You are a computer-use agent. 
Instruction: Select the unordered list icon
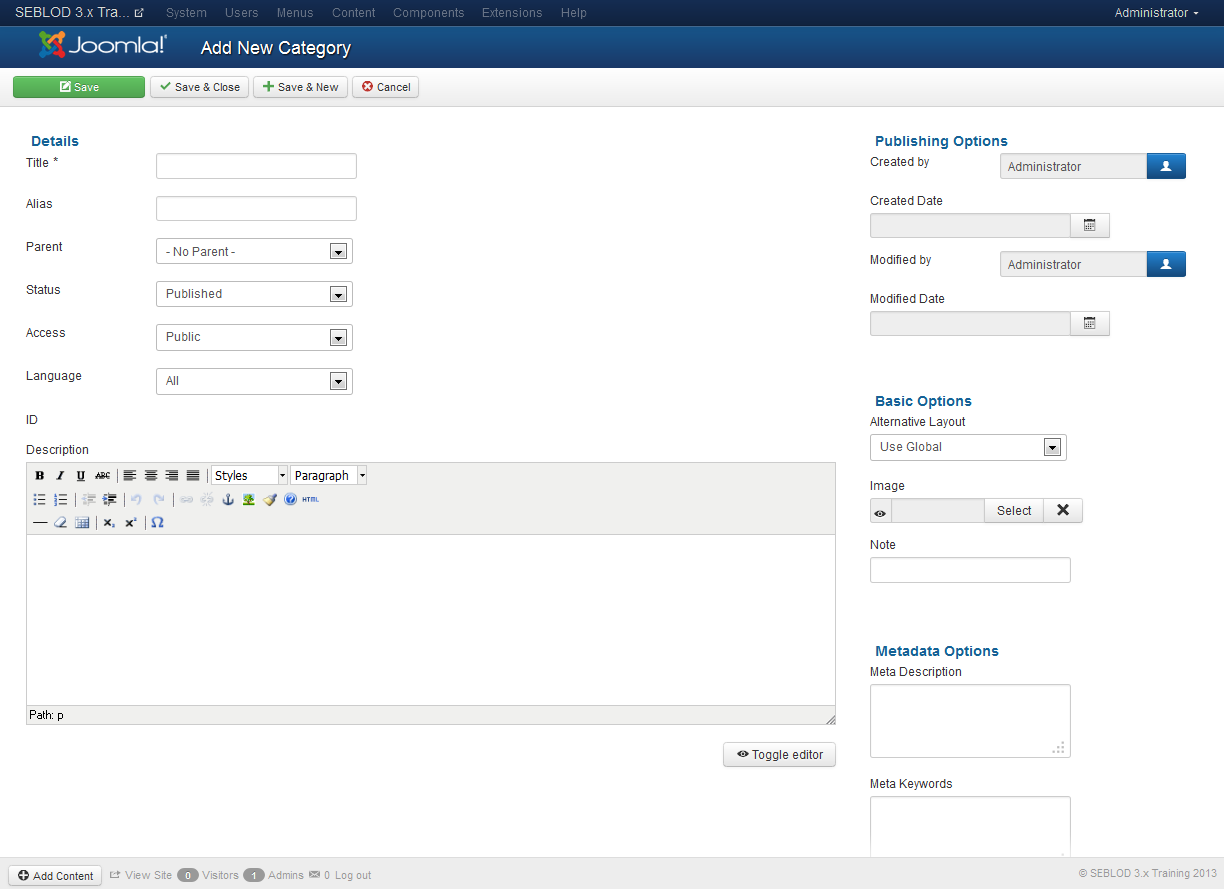point(40,499)
